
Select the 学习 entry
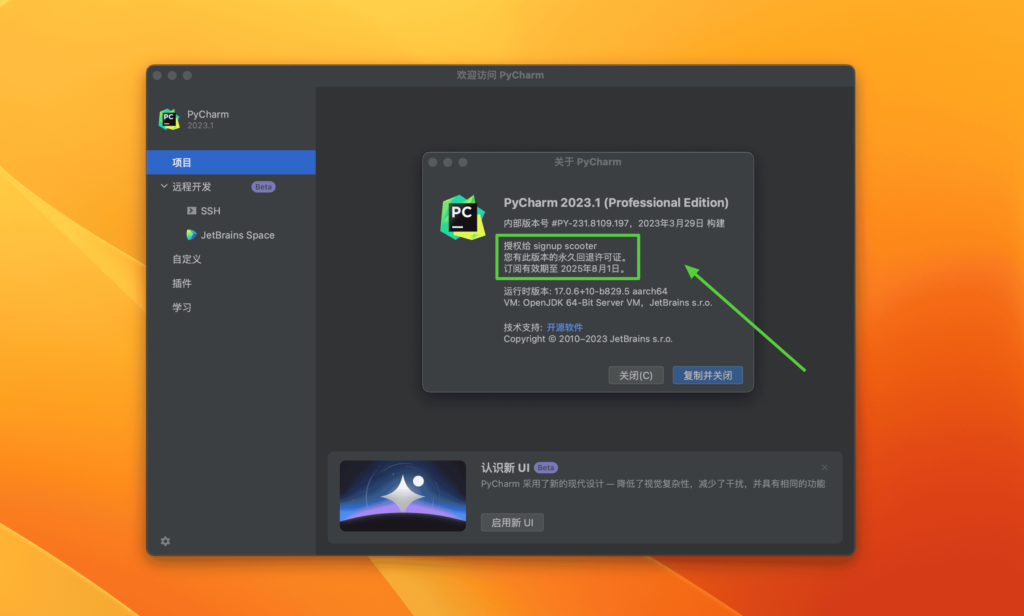click(x=184, y=307)
